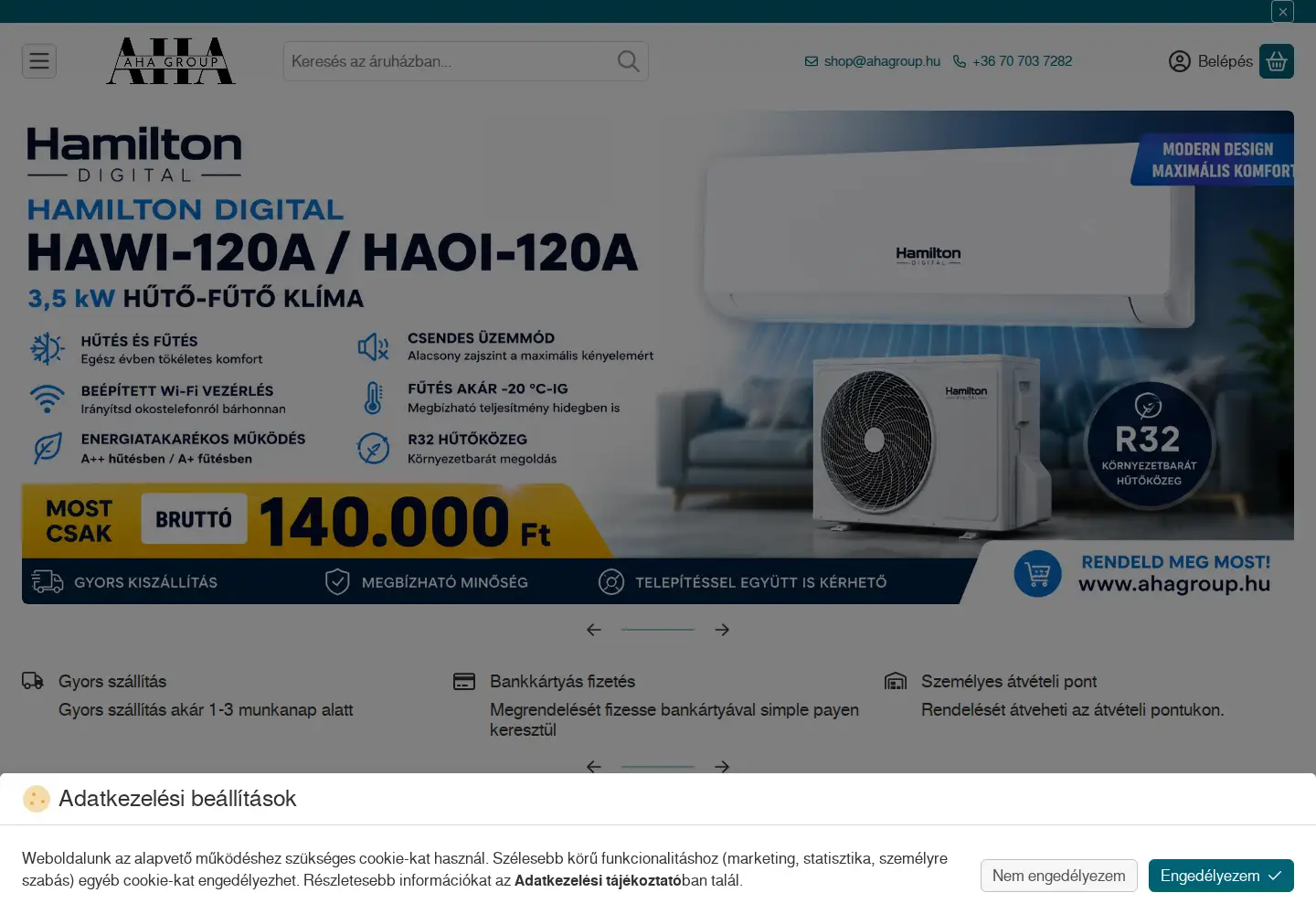Viewport: 1316px width, 914px height.
Task: Select the Személyes átvételi pont heading
Action: 1009,681
